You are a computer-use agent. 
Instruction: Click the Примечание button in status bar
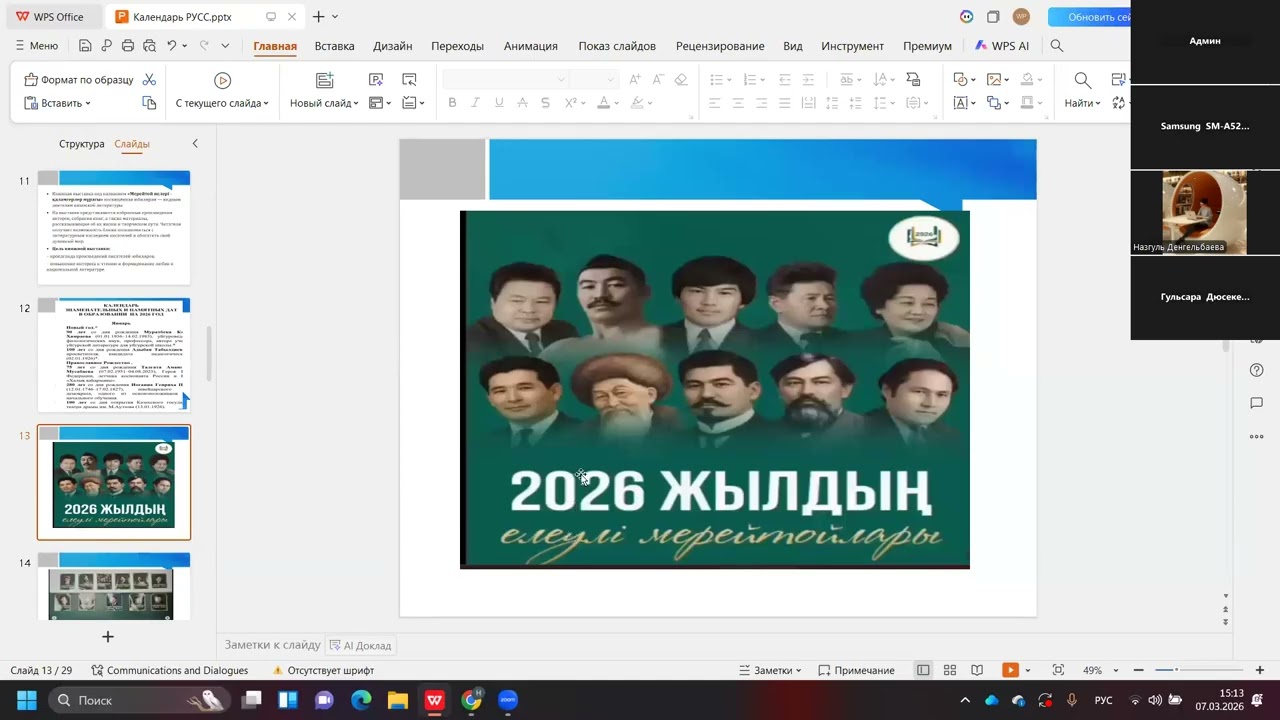(x=856, y=670)
